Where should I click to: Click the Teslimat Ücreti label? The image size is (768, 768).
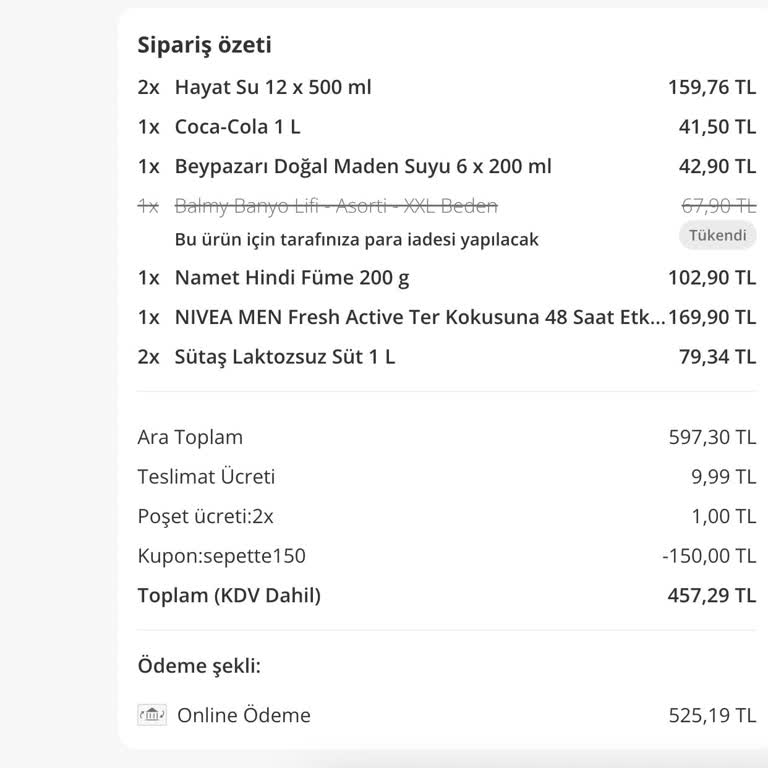pos(206,477)
